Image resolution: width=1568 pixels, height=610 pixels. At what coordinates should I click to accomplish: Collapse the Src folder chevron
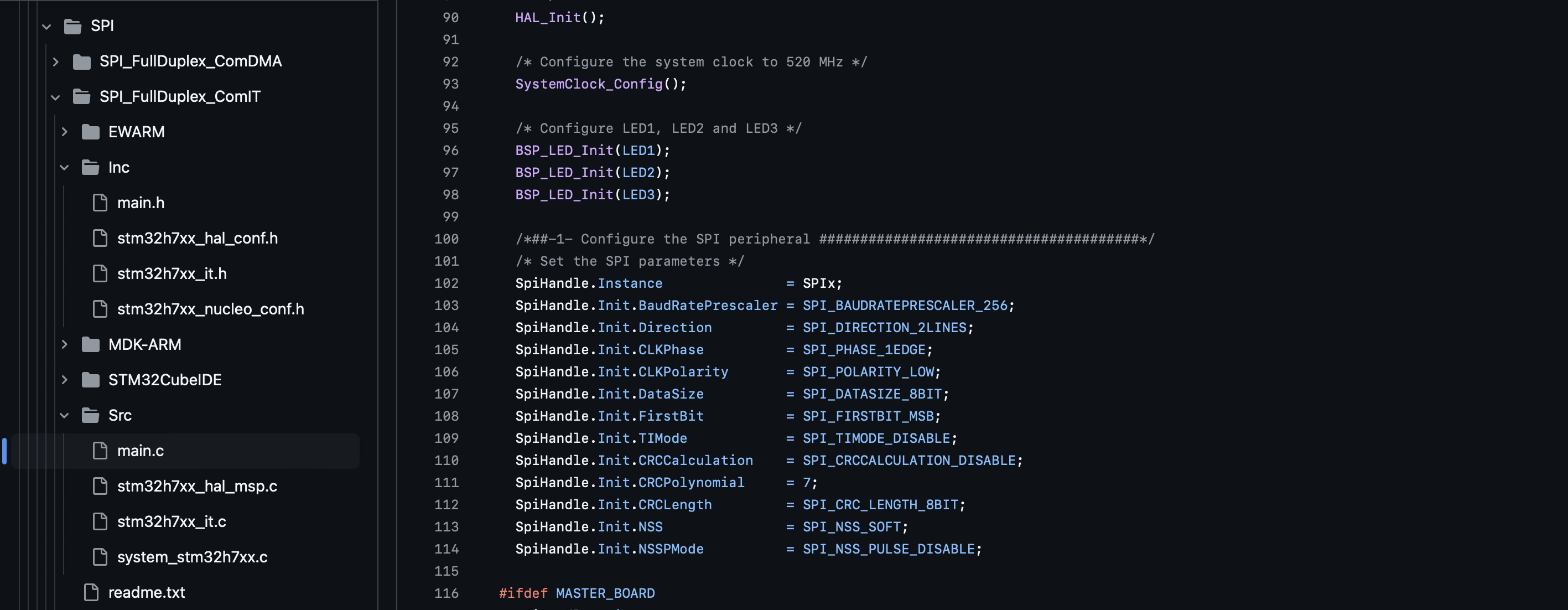tap(65, 415)
